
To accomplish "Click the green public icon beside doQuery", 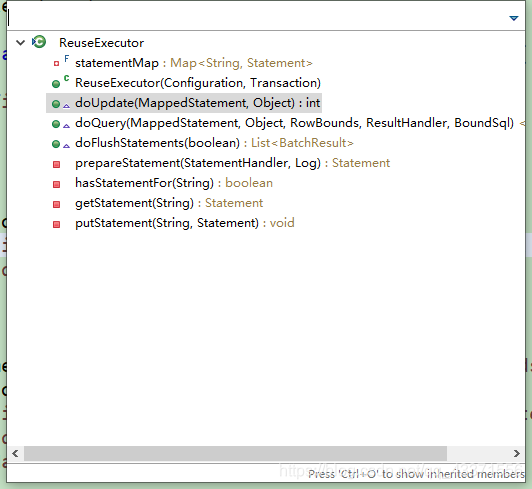I will click(56, 124).
